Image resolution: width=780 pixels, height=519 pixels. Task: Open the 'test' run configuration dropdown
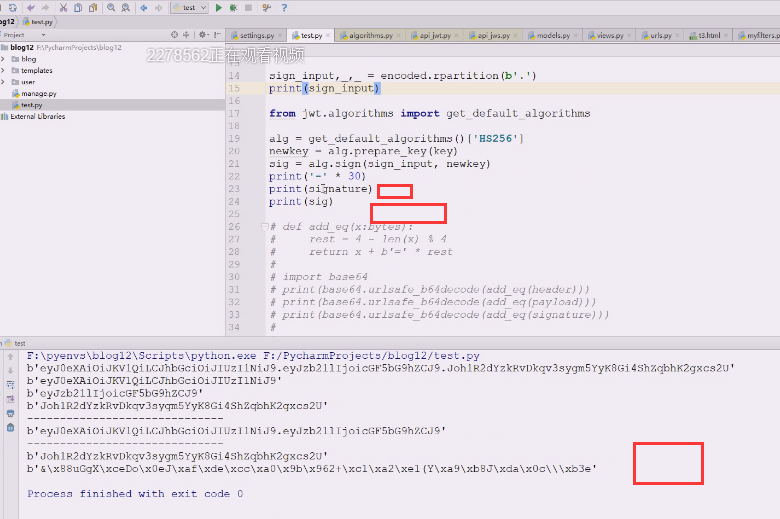click(189, 7)
